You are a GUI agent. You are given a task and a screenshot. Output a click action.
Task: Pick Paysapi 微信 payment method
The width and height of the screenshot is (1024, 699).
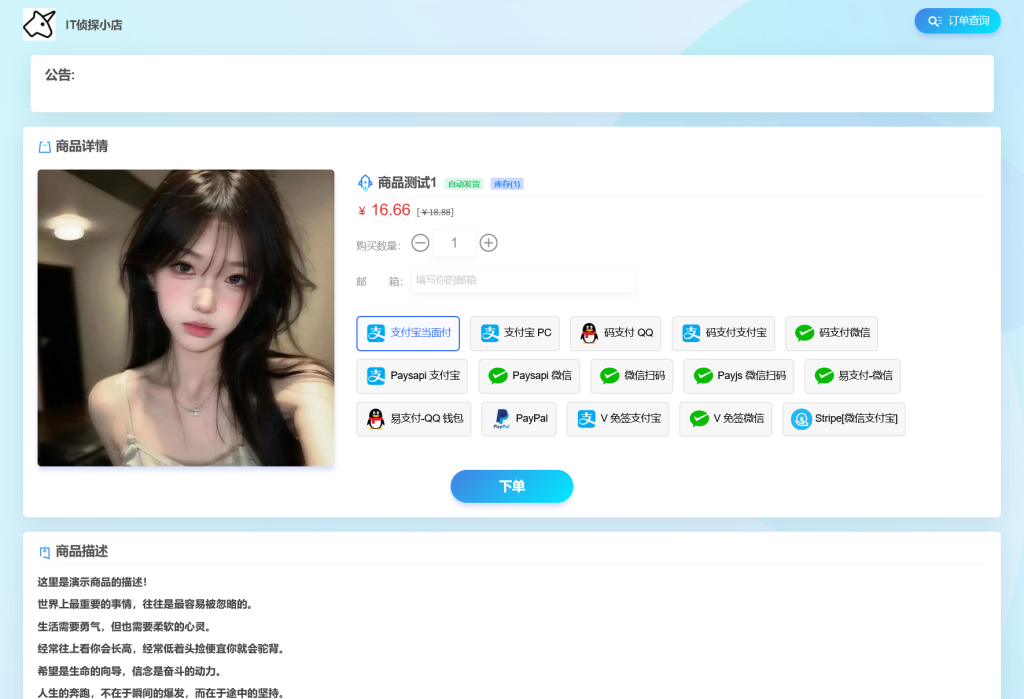click(529, 376)
